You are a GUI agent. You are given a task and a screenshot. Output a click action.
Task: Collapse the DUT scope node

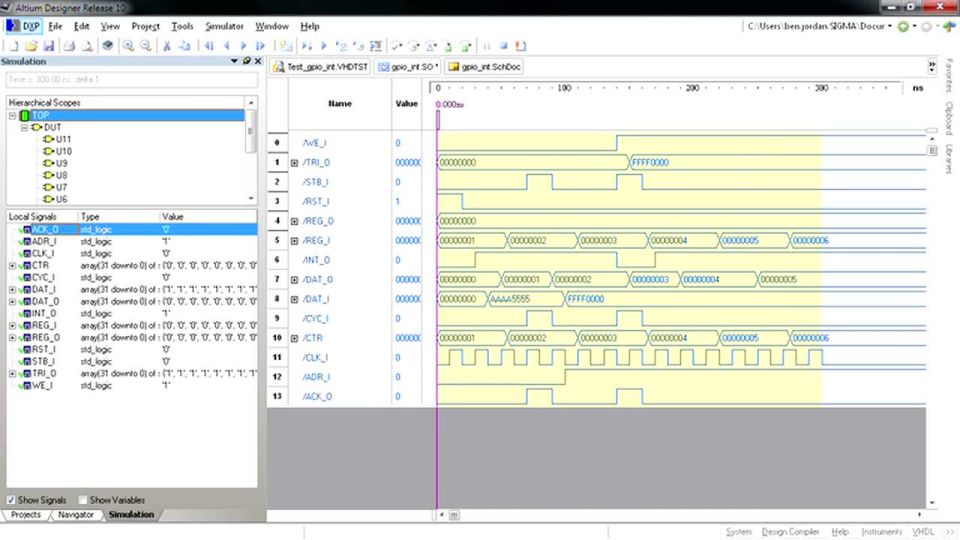pos(24,127)
